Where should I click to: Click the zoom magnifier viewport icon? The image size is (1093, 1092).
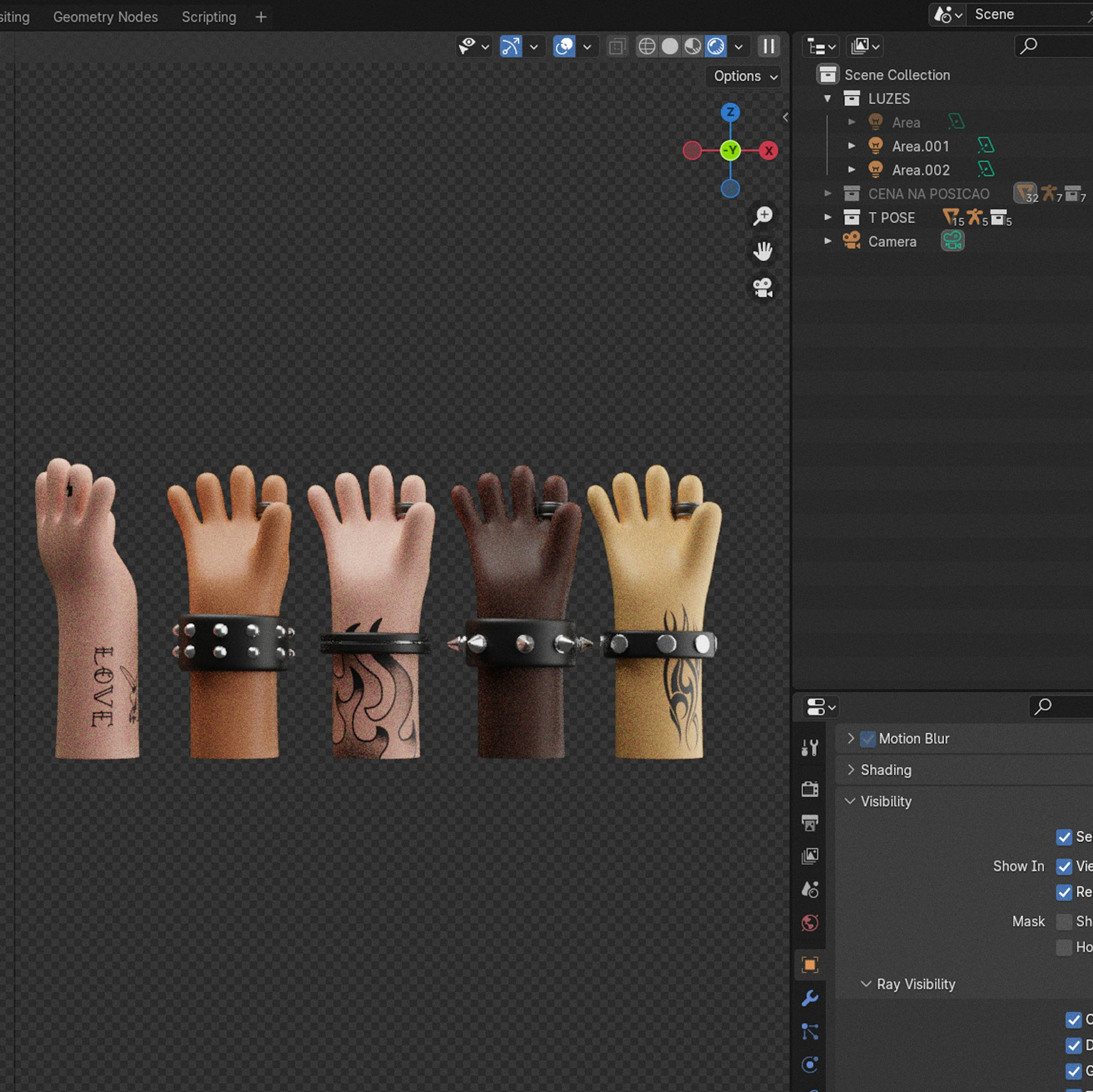(x=763, y=216)
